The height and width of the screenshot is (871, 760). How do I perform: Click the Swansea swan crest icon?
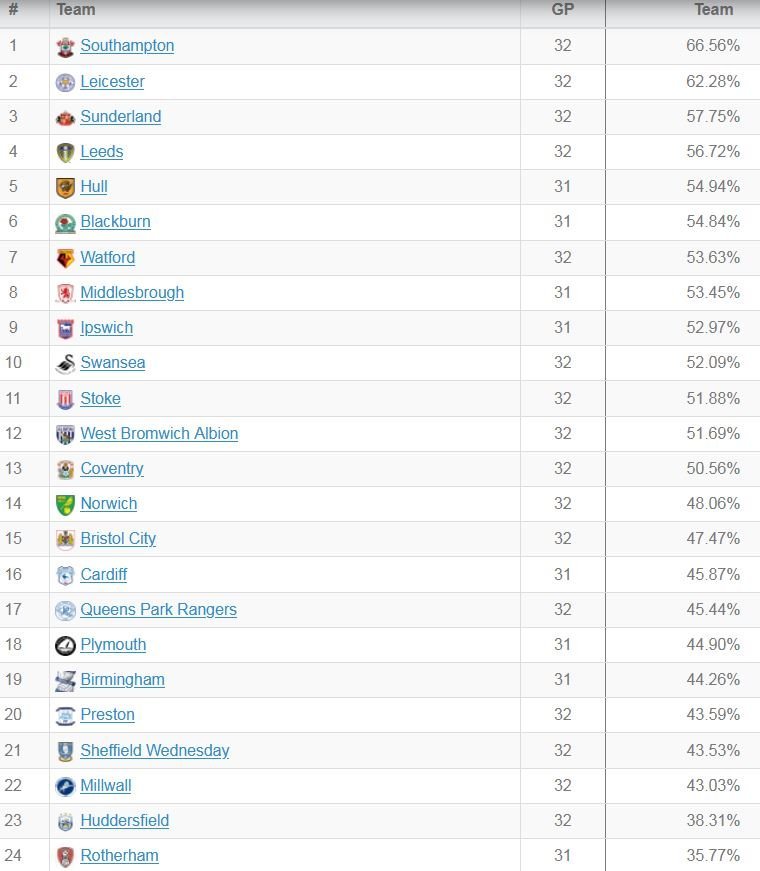pos(65,364)
